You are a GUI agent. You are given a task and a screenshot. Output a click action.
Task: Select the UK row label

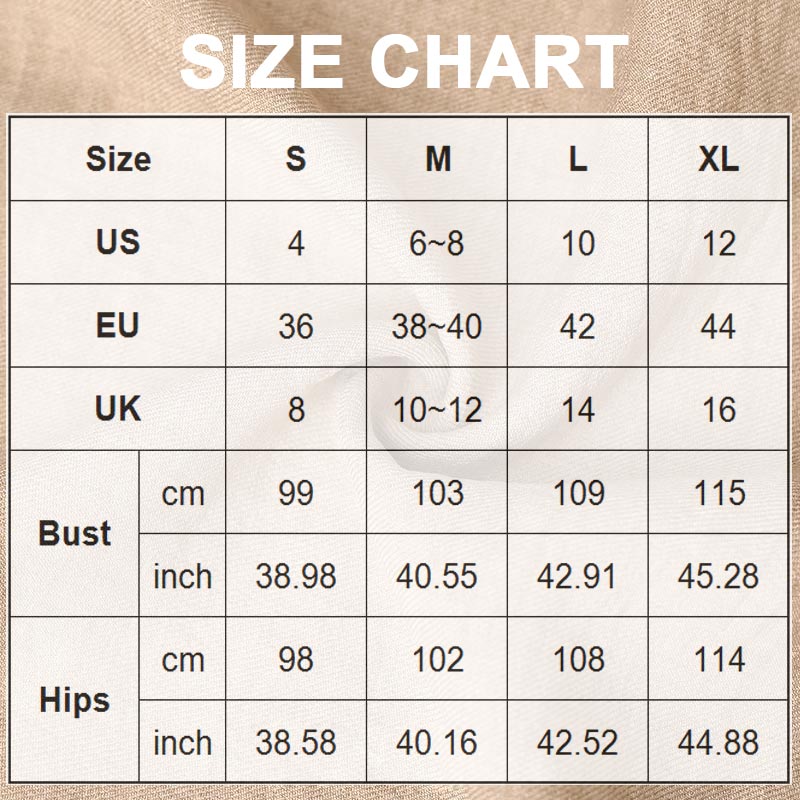118,409
